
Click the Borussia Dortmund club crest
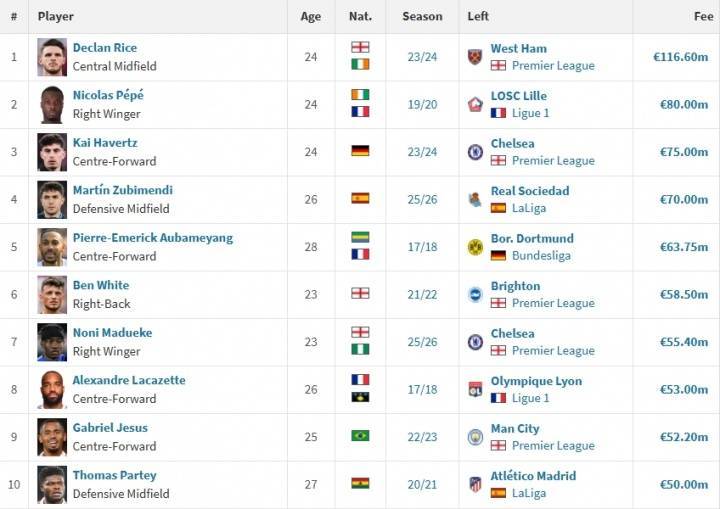475,247
